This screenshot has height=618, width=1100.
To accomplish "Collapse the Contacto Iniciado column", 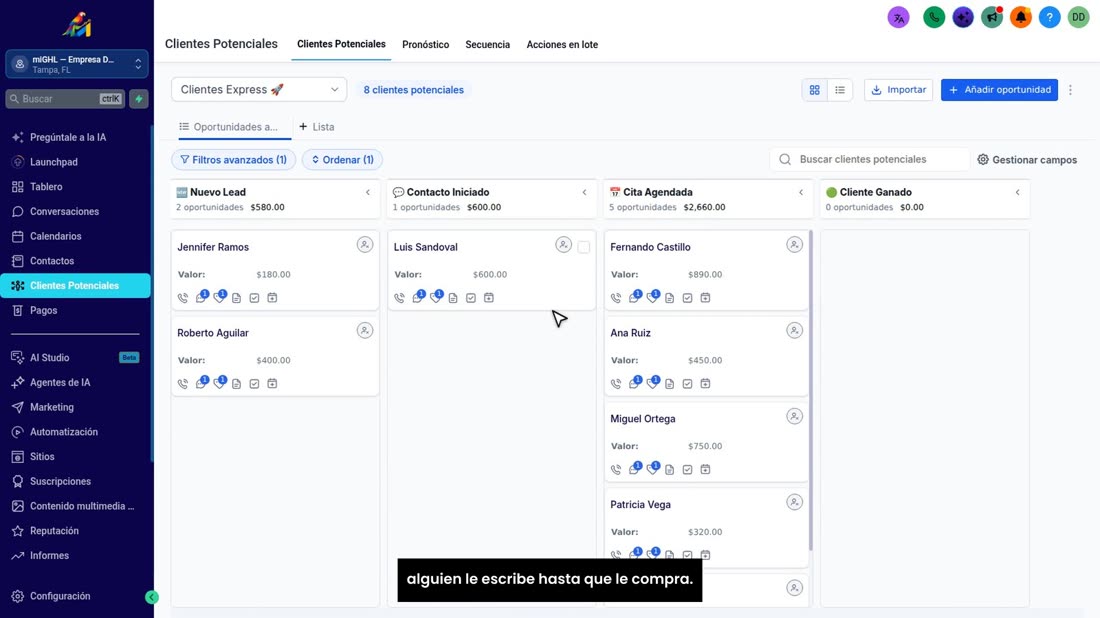I will 584,192.
